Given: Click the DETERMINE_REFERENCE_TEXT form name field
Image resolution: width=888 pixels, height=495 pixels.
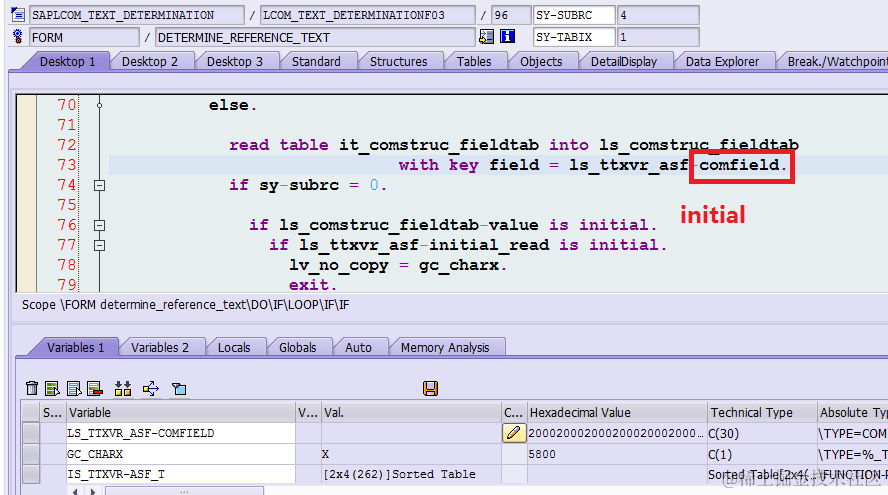Looking at the screenshot, I should coord(315,37).
